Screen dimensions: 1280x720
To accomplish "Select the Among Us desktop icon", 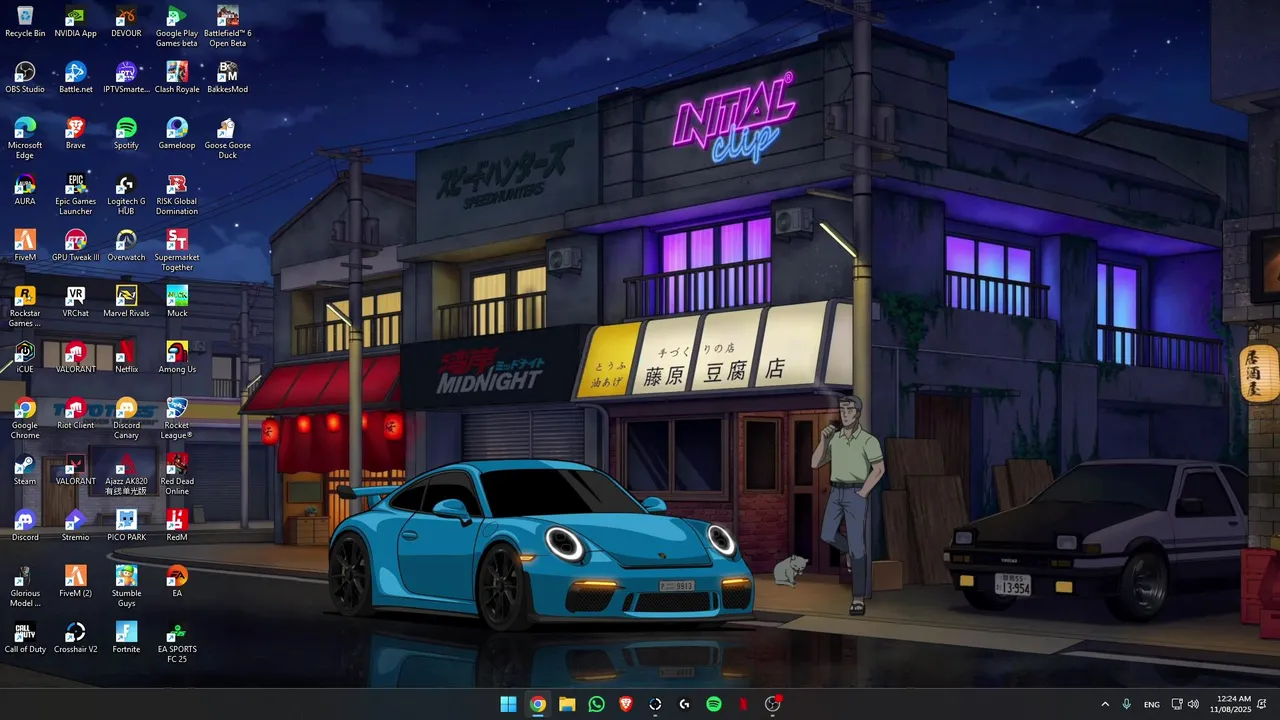I will (x=177, y=358).
